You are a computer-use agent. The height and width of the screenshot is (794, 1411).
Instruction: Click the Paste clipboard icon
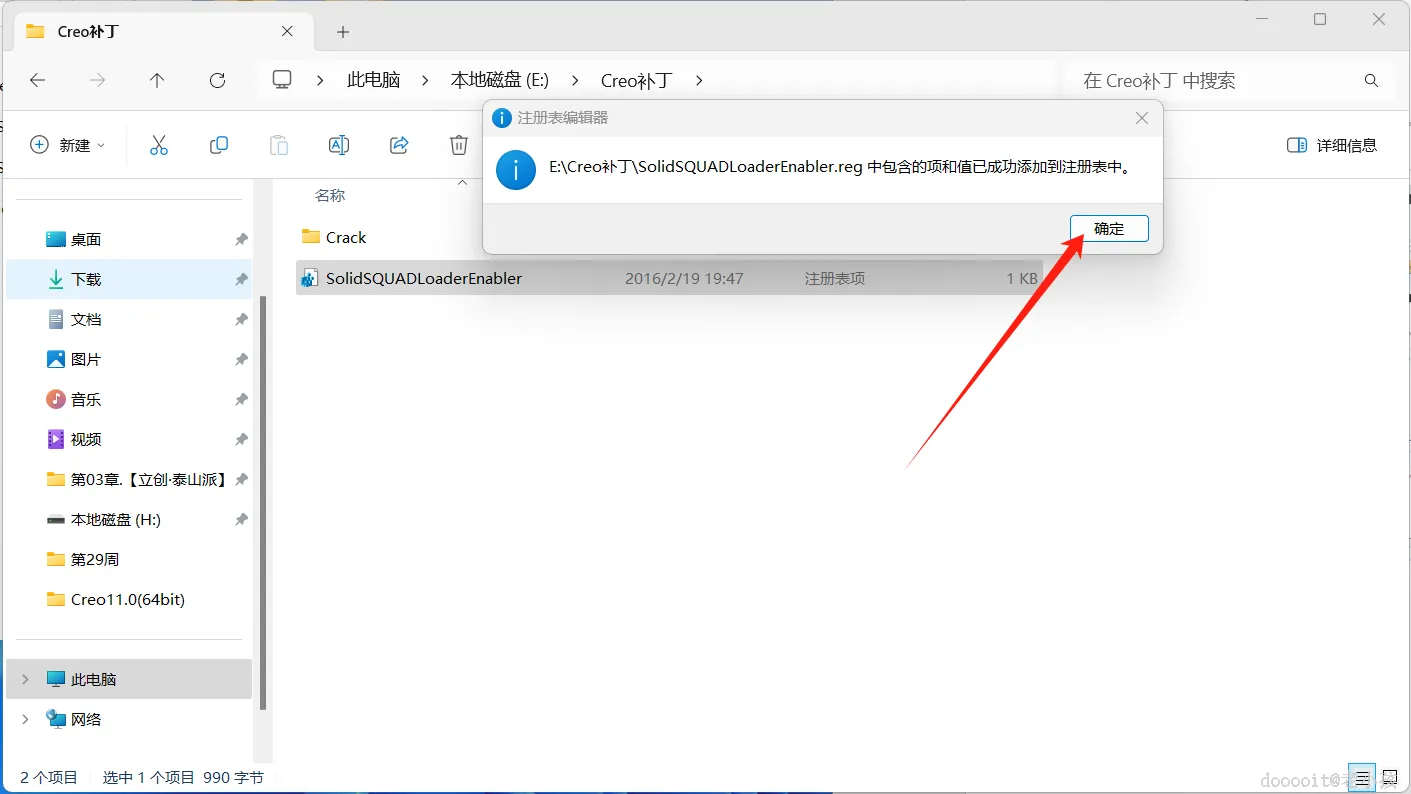coord(279,145)
